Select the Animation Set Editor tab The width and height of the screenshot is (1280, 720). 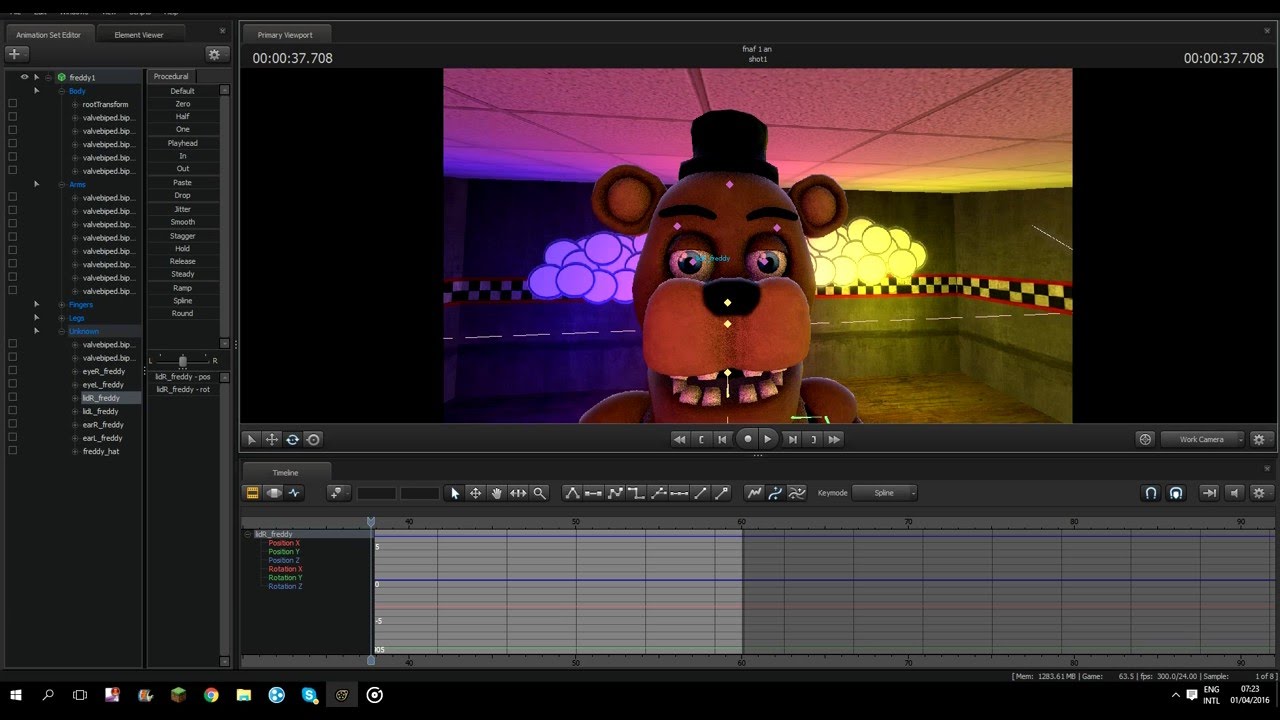tap(48, 35)
